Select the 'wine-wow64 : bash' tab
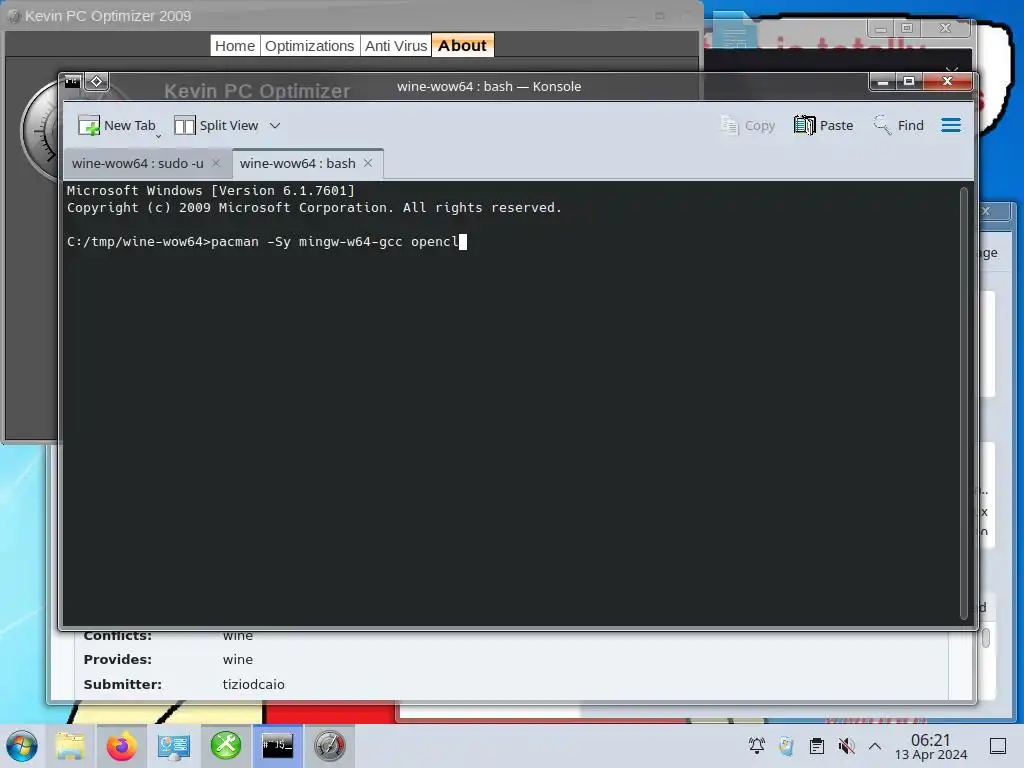The image size is (1024, 768). tap(298, 163)
